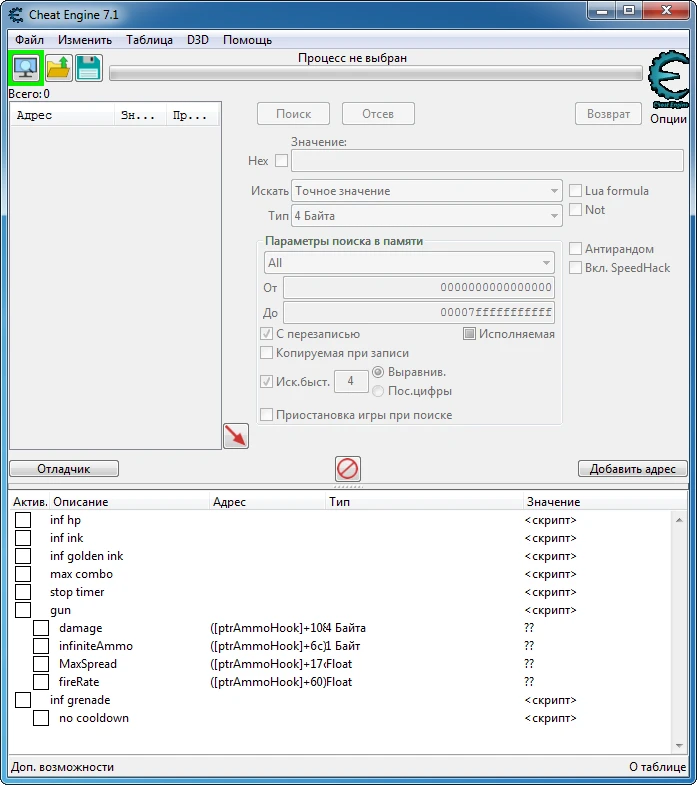Open the Файл menu
Screen dimensions: 697x785
[x=30, y=40]
